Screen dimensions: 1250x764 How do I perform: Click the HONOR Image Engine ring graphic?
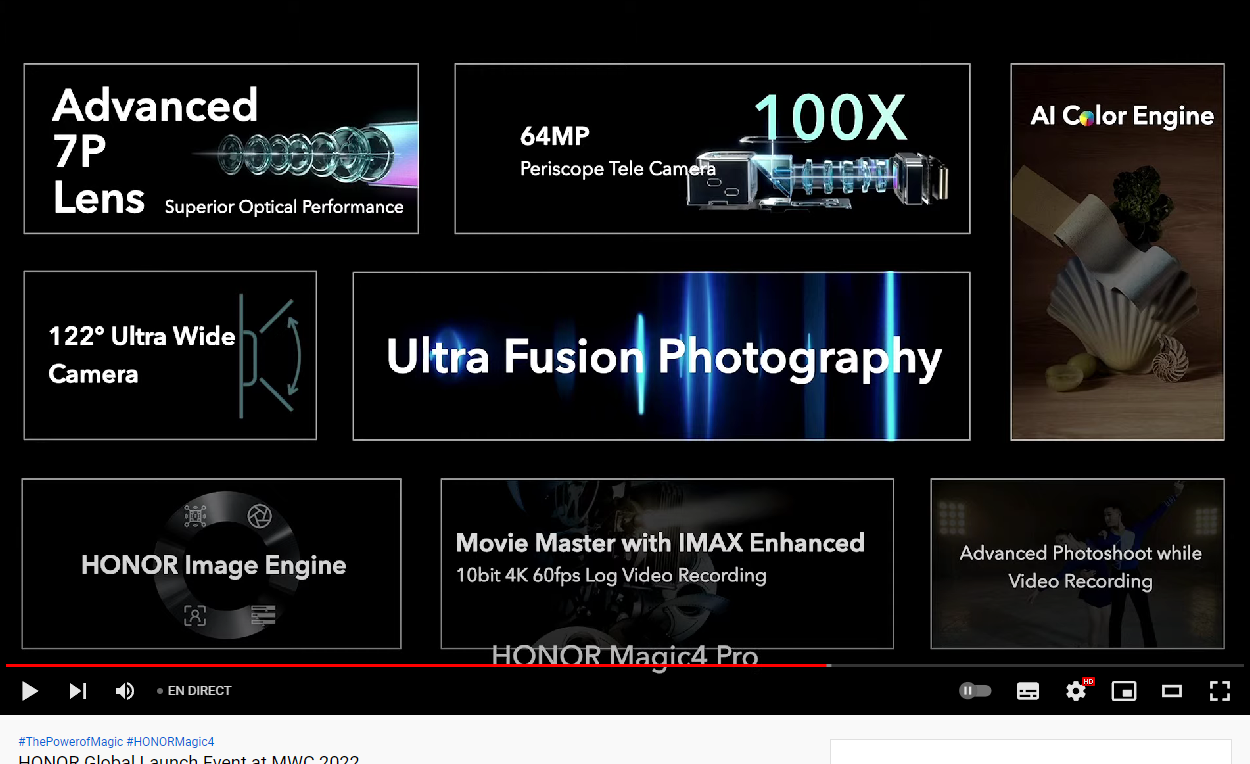pyautogui.click(x=212, y=564)
